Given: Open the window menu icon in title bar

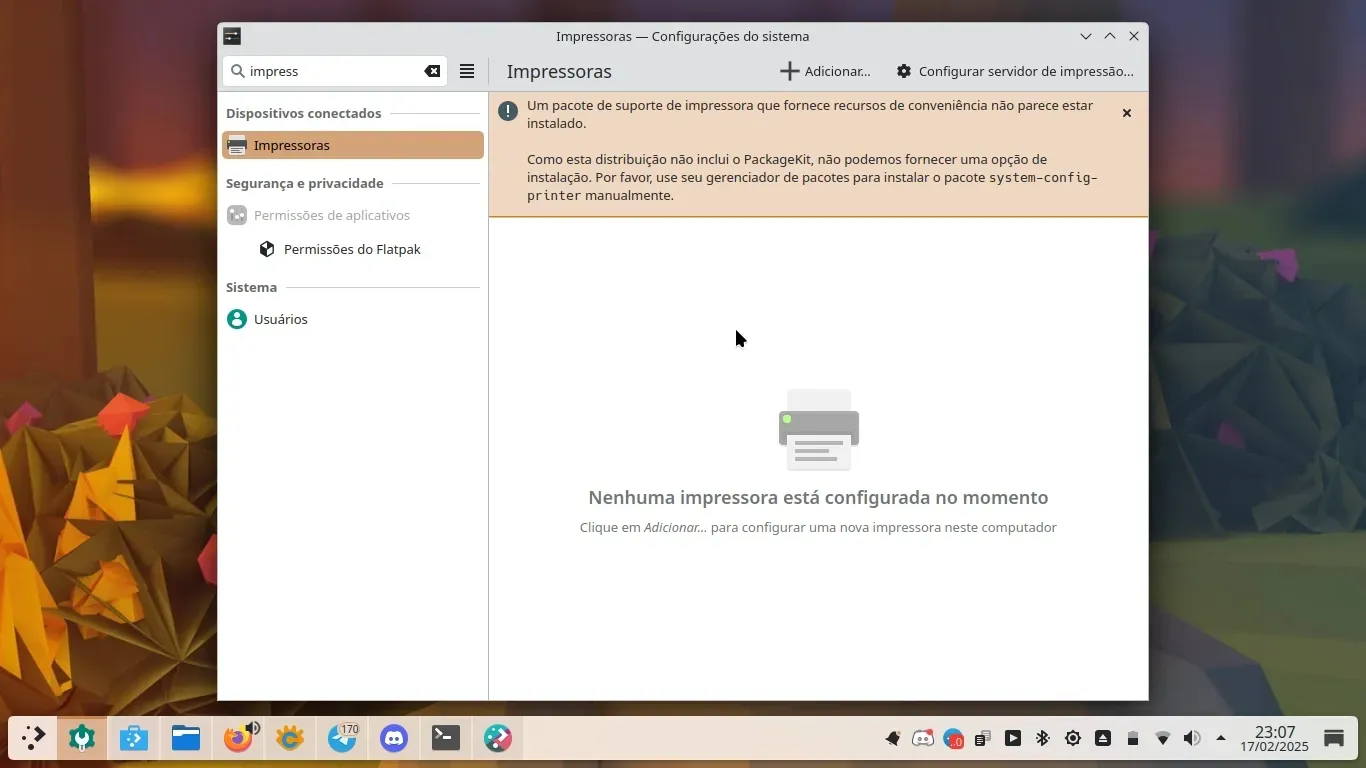Looking at the screenshot, I should pos(232,36).
